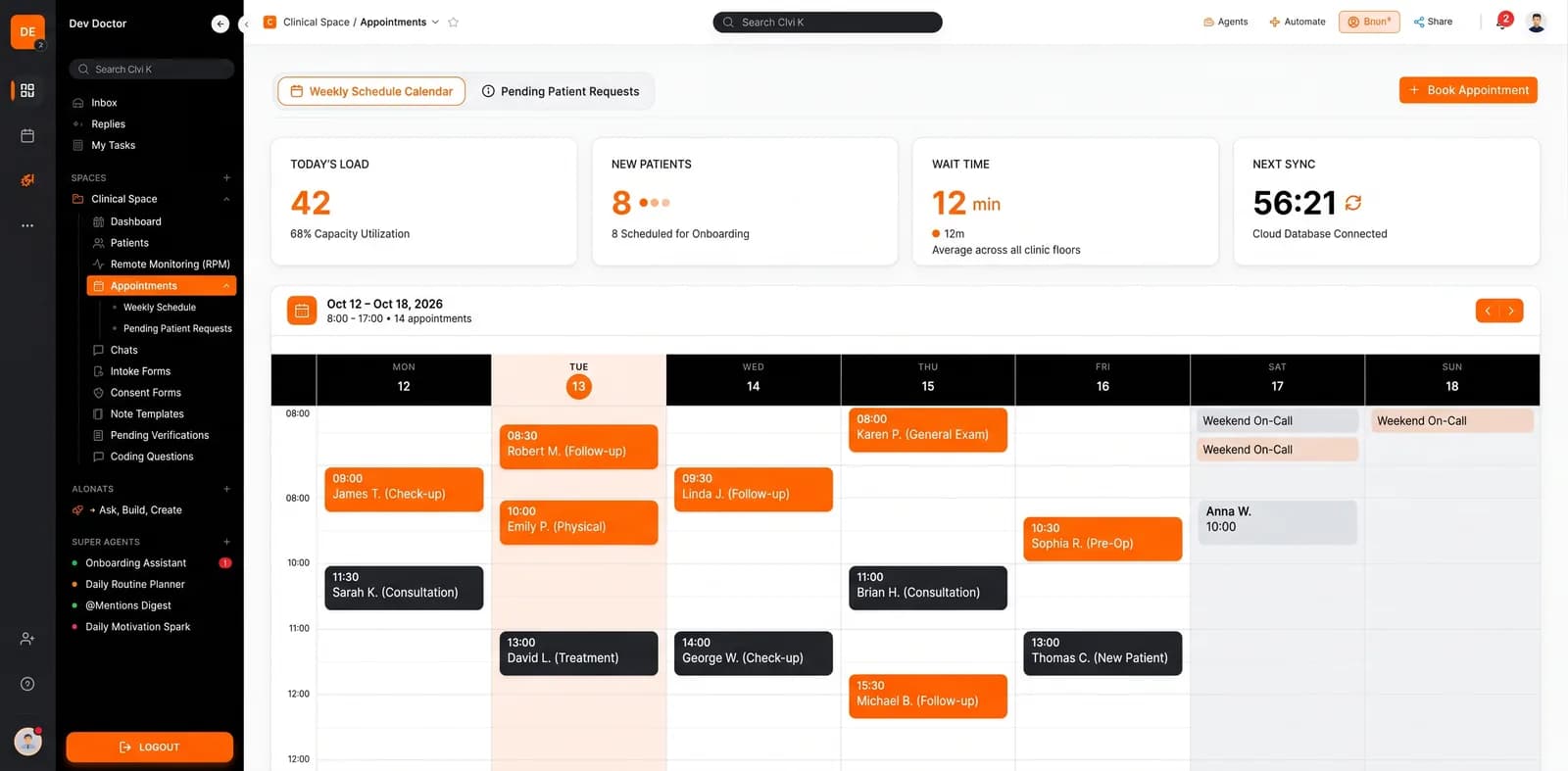The image size is (1568, 771).
Task: Collapse sidebar using back arrow button
Action: point(220,24)
